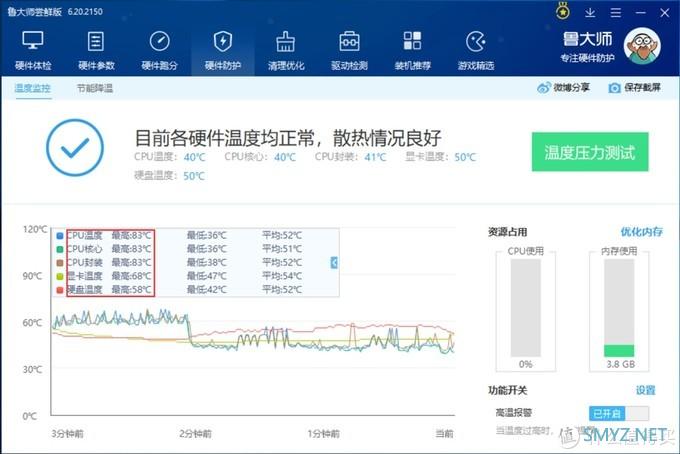680x454 pixels.
Task: Toggle the 高温报警 switch
Action: click(619, 413)
